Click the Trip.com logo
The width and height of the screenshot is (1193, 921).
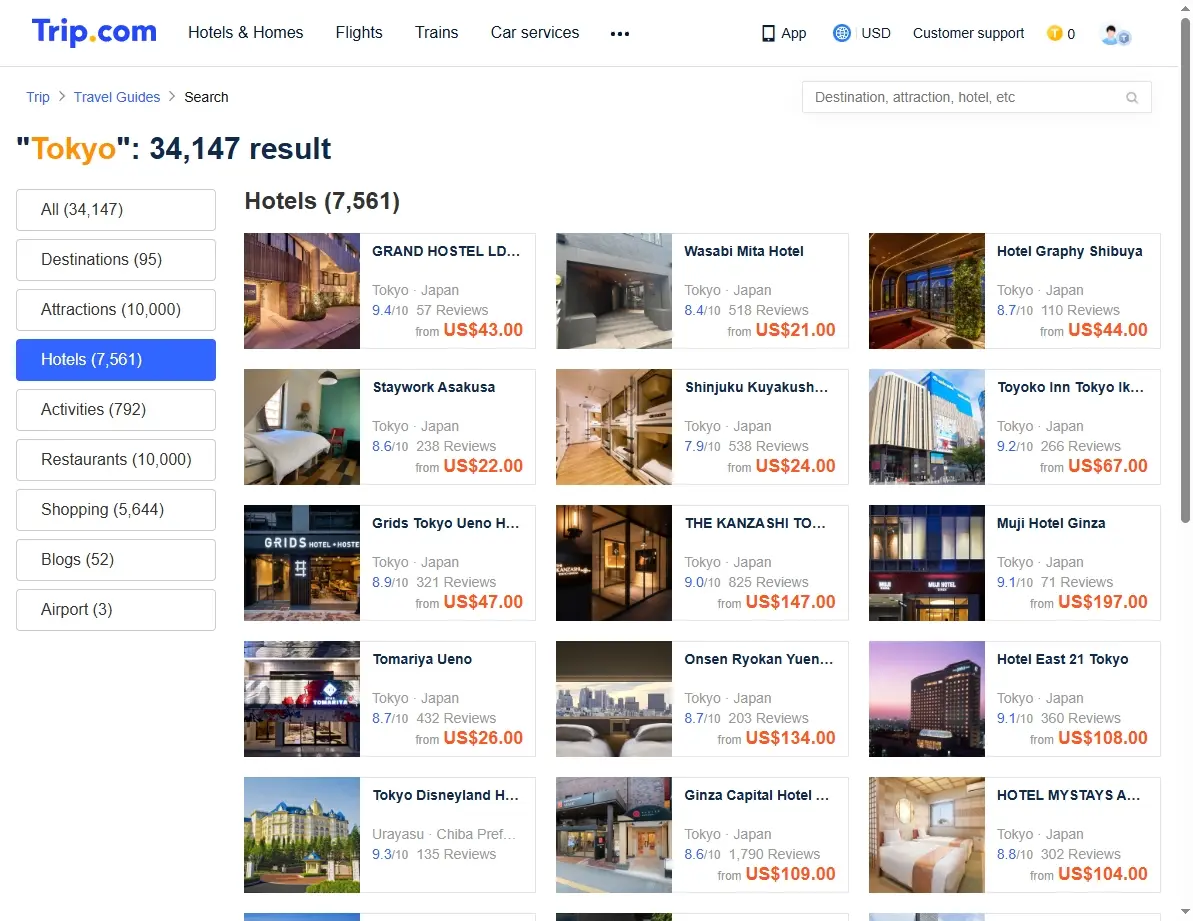(x=94, y=32)
